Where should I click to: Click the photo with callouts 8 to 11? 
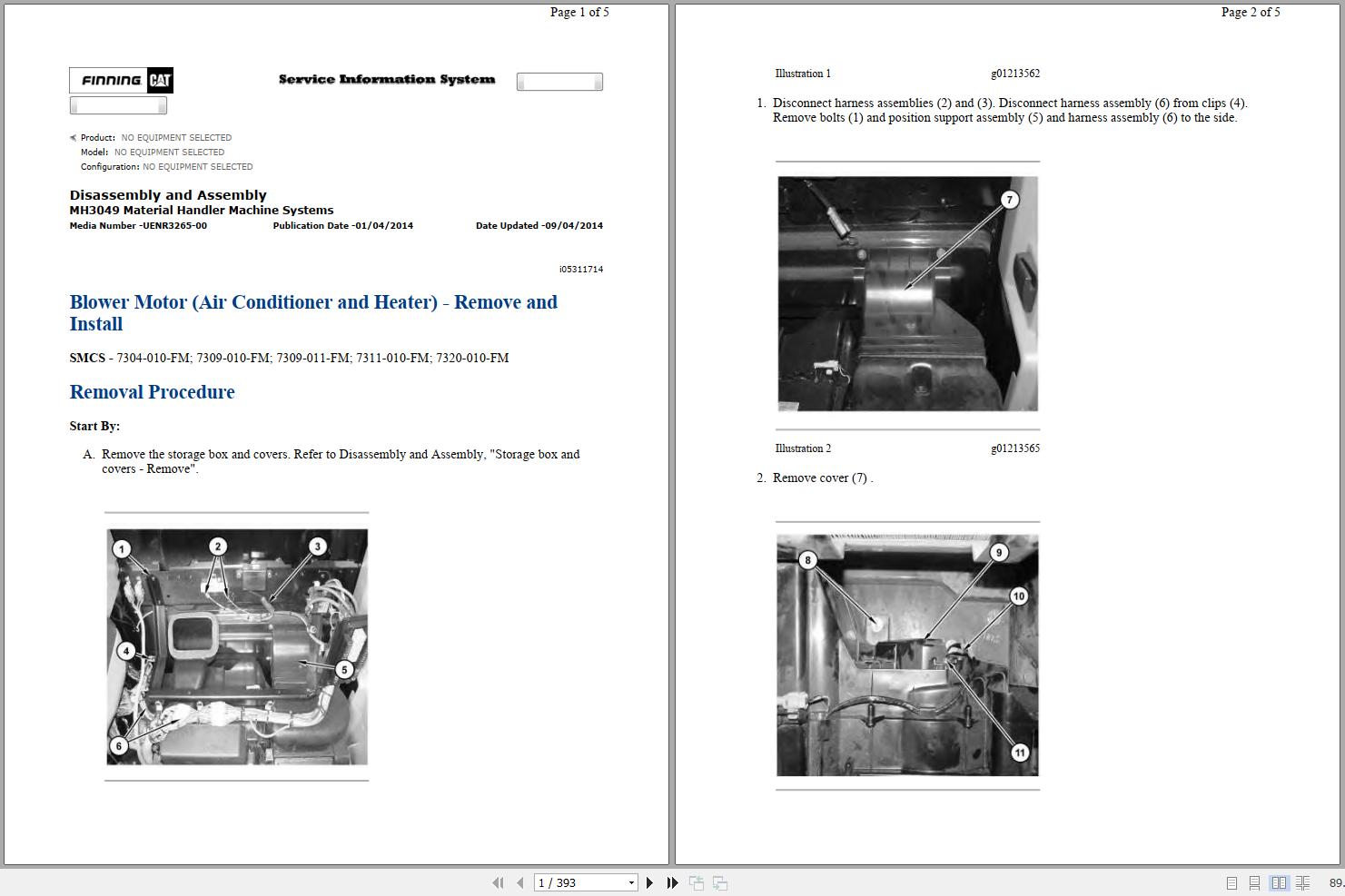point(907,655)
